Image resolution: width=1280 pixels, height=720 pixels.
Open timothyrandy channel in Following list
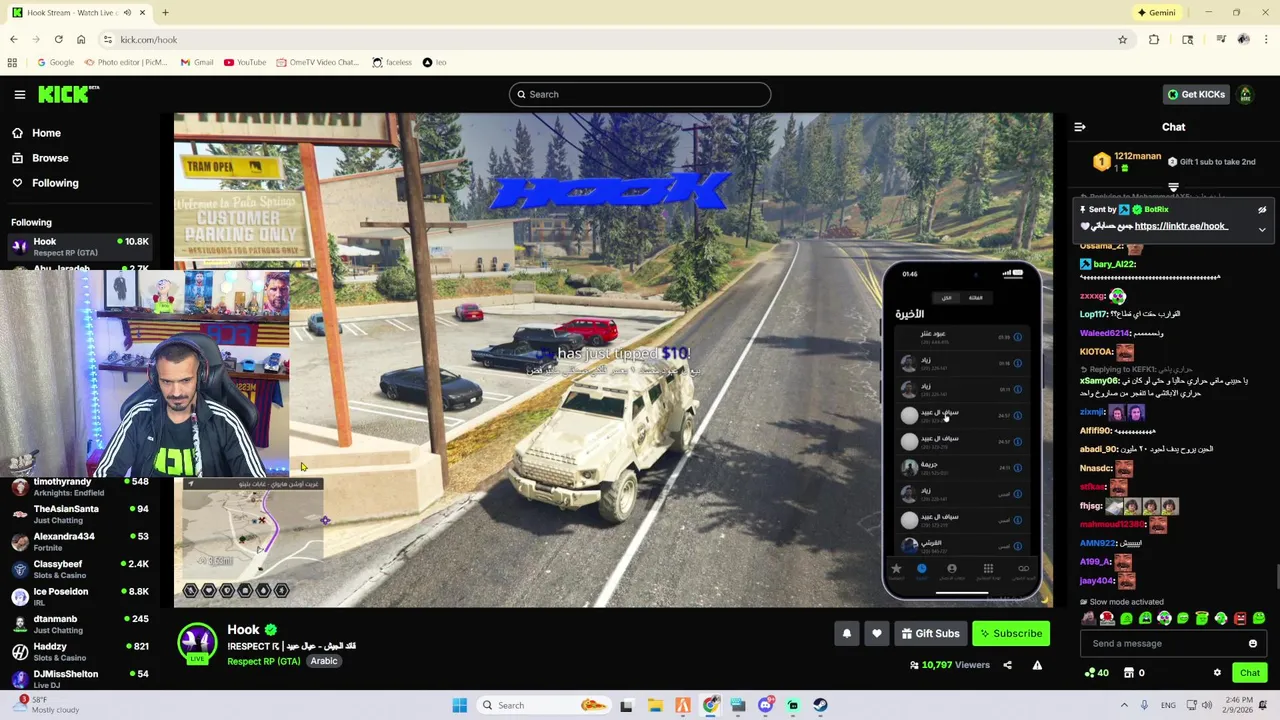coord(80,487)
